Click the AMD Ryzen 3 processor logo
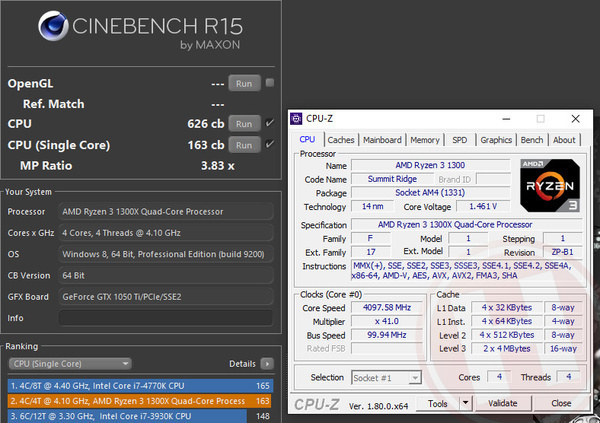This screenshot has width=600, height=423. 550,186
